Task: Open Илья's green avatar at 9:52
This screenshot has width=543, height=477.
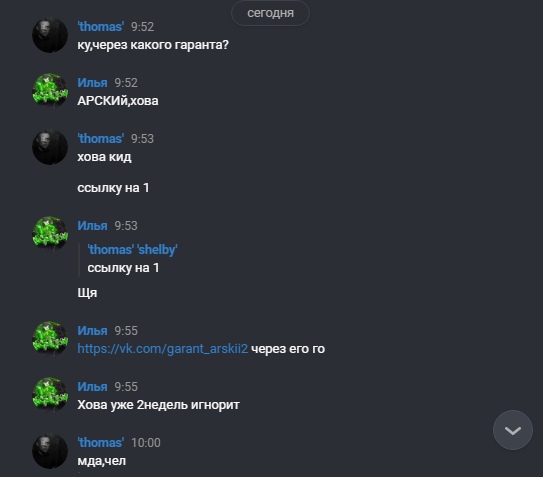Action: tap(50, 91)
